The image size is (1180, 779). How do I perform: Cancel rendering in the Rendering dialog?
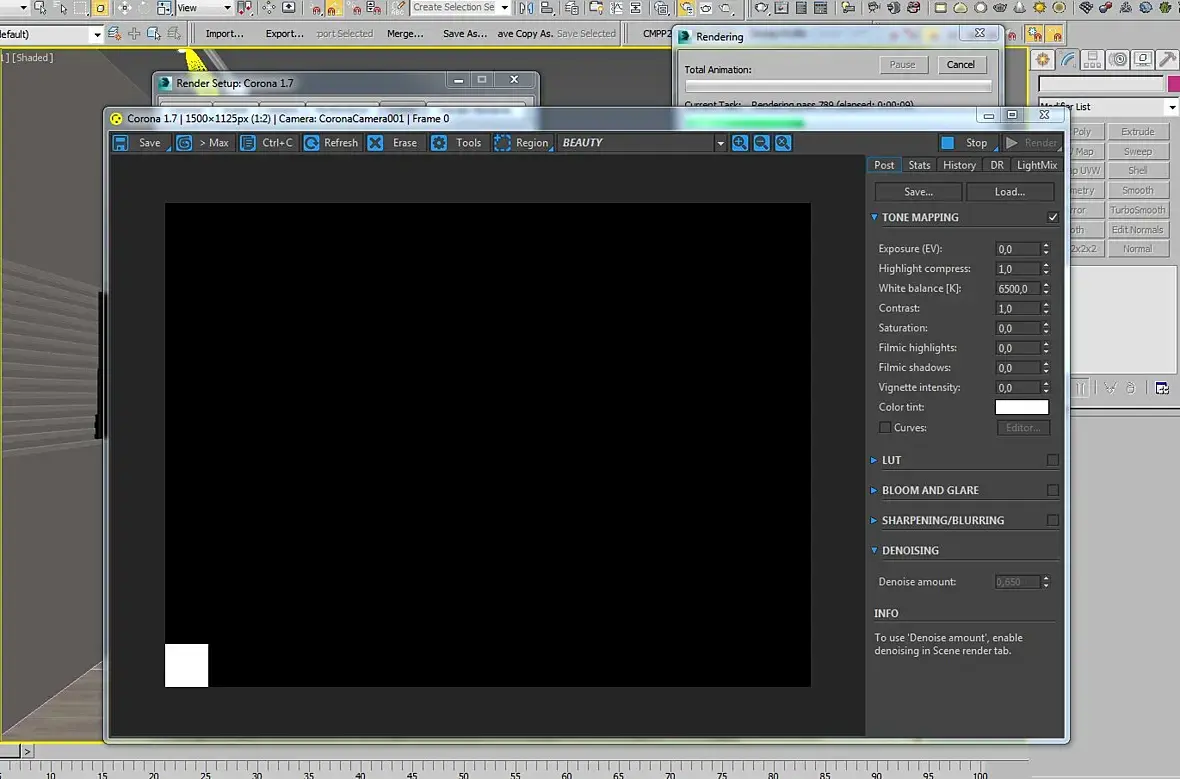click(960, 64)
